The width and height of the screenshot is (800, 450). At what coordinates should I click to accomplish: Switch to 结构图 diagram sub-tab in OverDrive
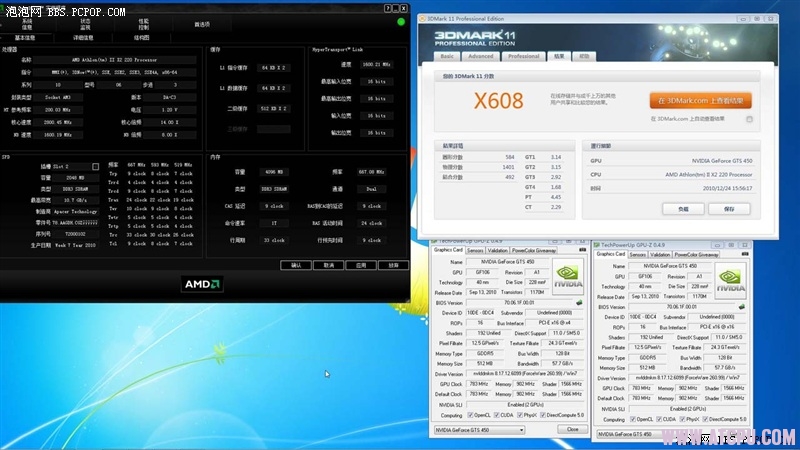click(x=141, y=38)
